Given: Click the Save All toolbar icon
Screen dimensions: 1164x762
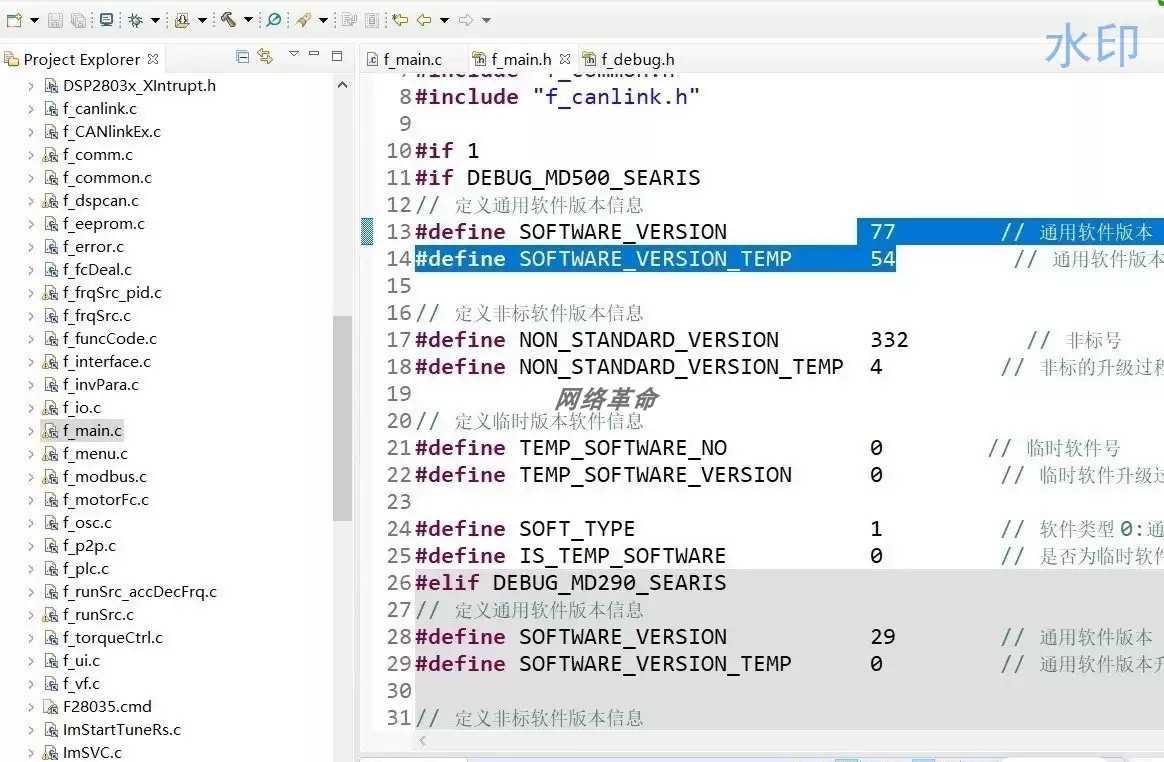Looking at the screenshot, I should pos(78,20).
